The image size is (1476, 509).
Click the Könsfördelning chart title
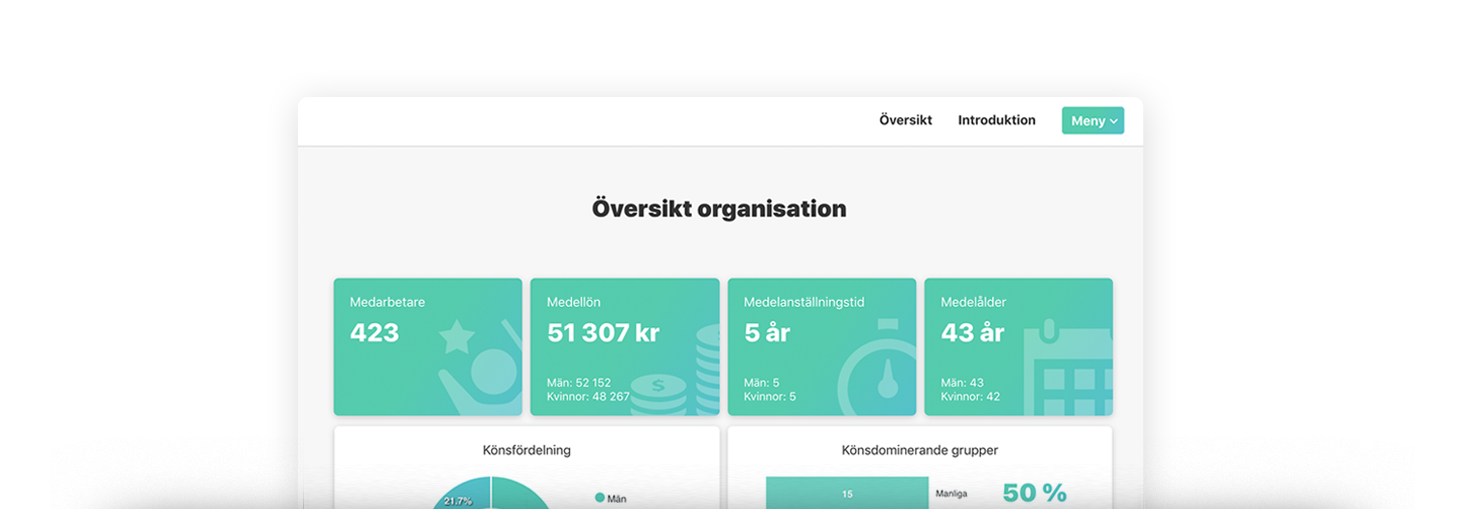[x=527, y=450]
